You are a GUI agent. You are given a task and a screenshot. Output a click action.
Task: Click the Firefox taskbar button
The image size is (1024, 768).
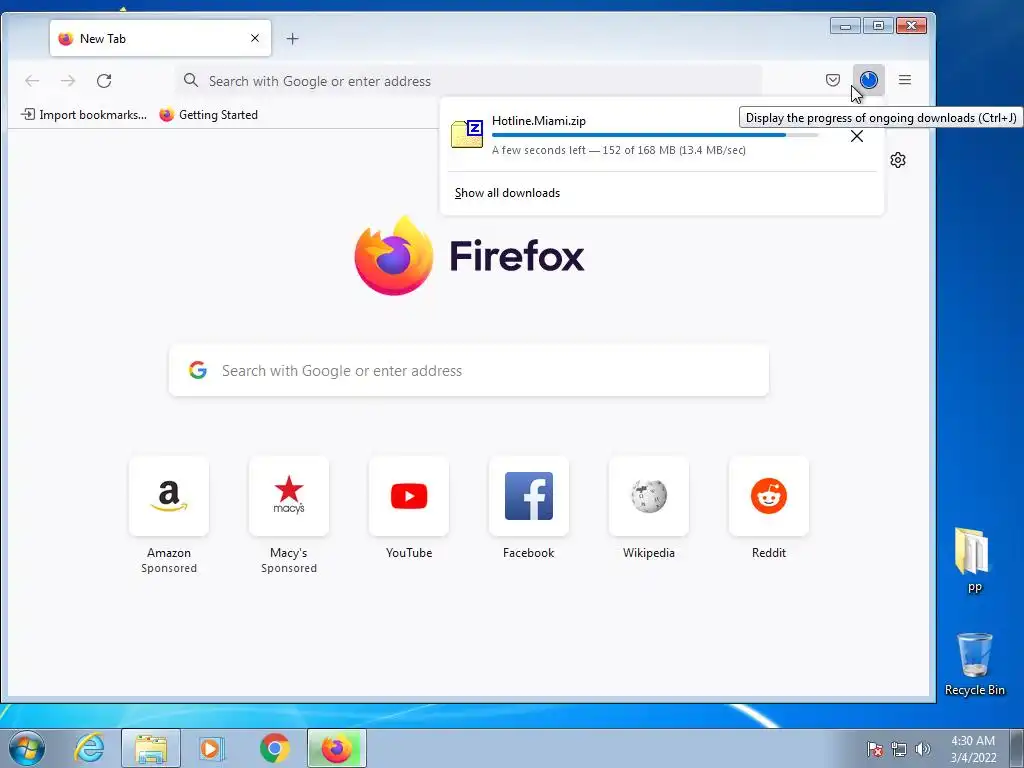(337, 748)
